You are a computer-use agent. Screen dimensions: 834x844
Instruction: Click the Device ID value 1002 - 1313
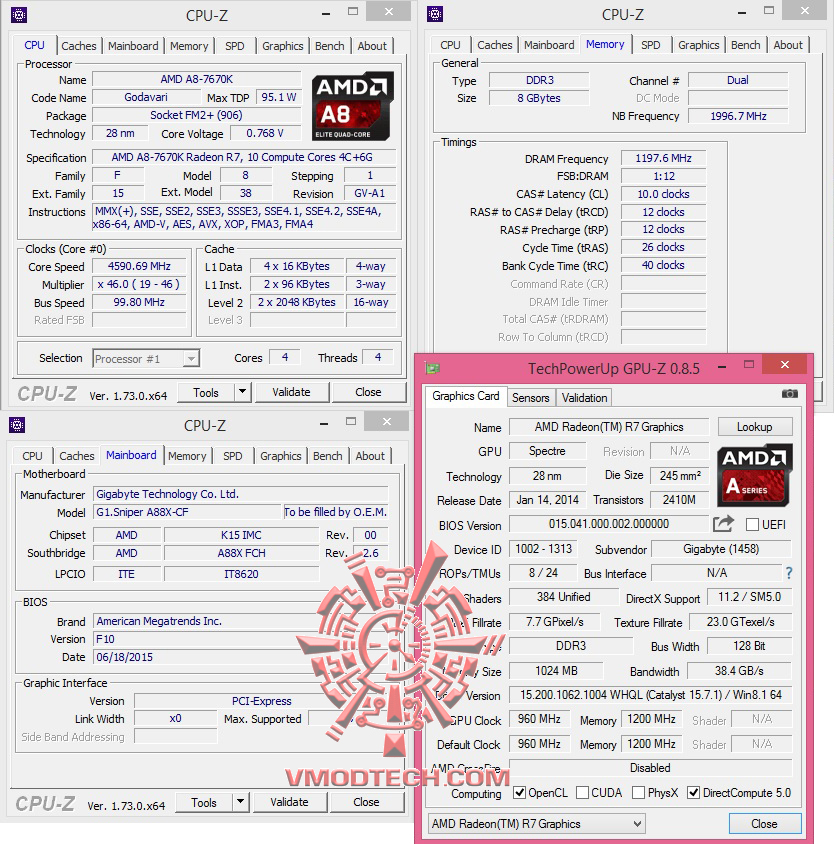[x=543, y=549]
